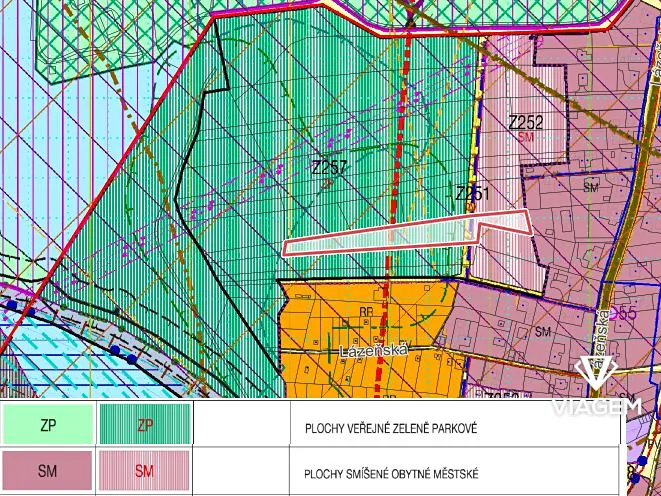
Task: Click the solid light green ZP legend swatch
Action: point(47,426)
